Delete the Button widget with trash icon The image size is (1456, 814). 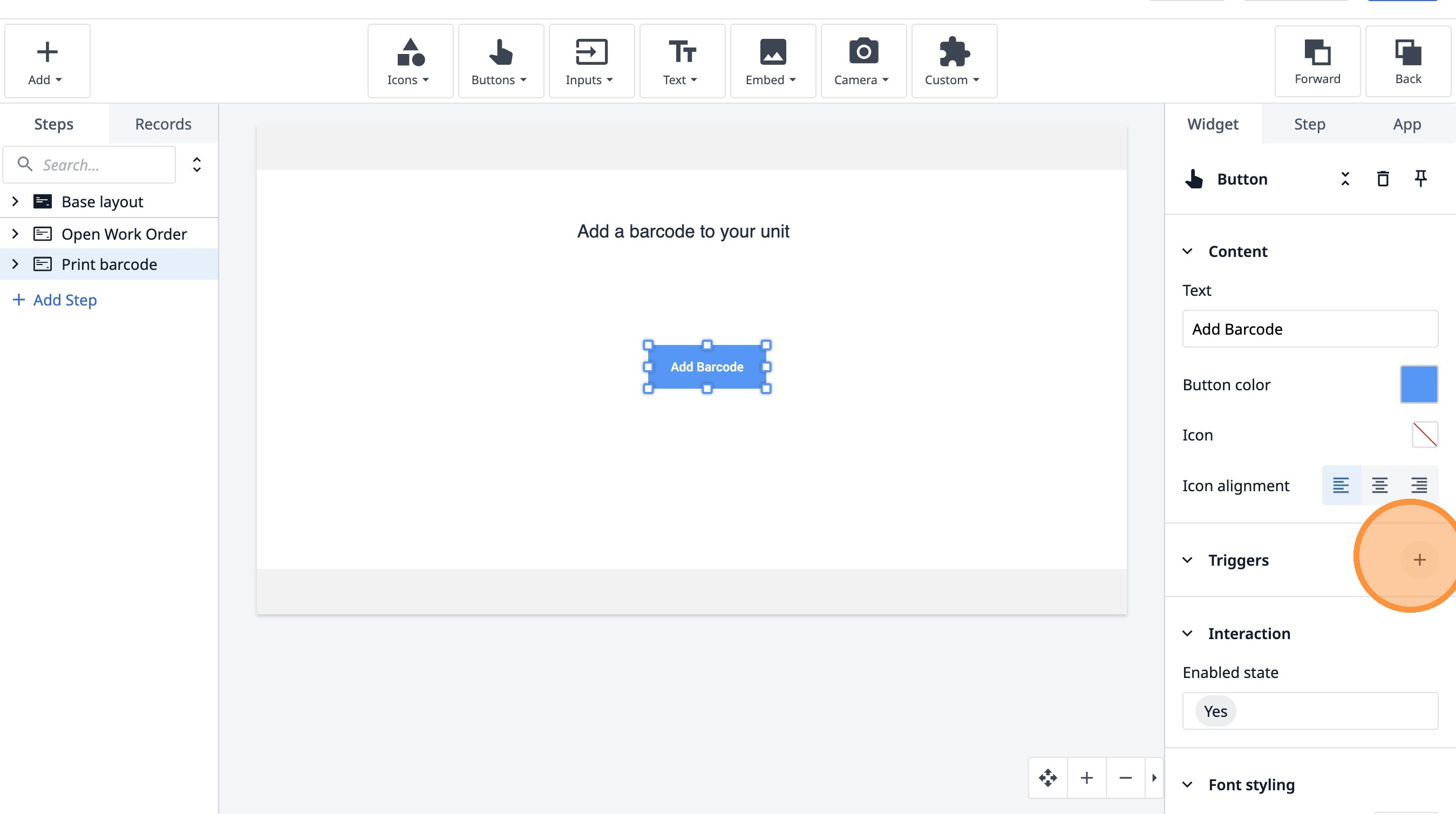pyautogui.click(x=1383, y=179)
